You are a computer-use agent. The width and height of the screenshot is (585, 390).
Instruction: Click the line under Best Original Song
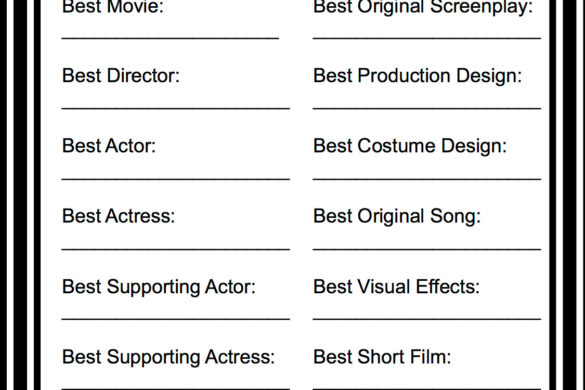pos(427,249)
